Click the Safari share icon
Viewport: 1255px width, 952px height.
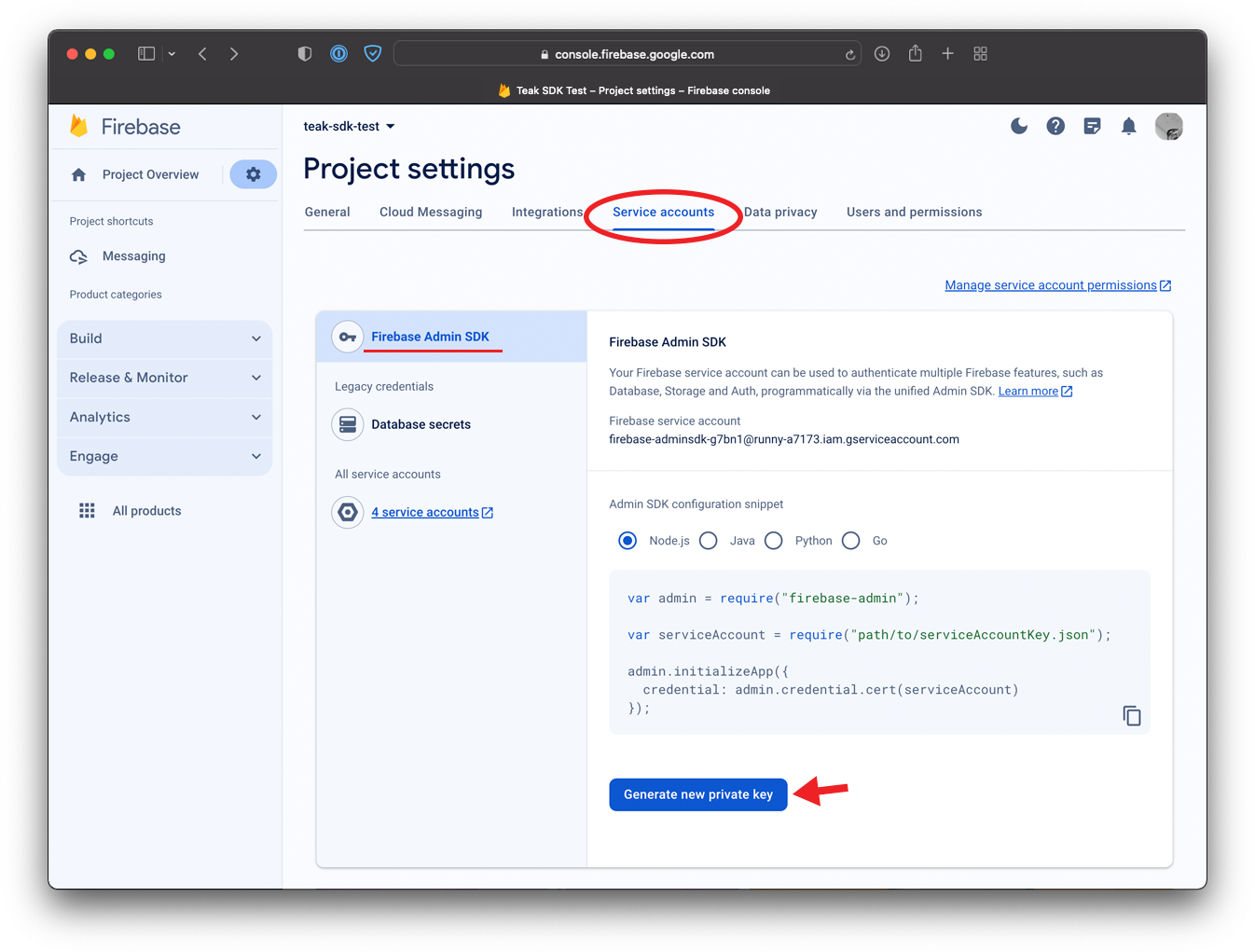pyautogui.click(x=916, y=53)
